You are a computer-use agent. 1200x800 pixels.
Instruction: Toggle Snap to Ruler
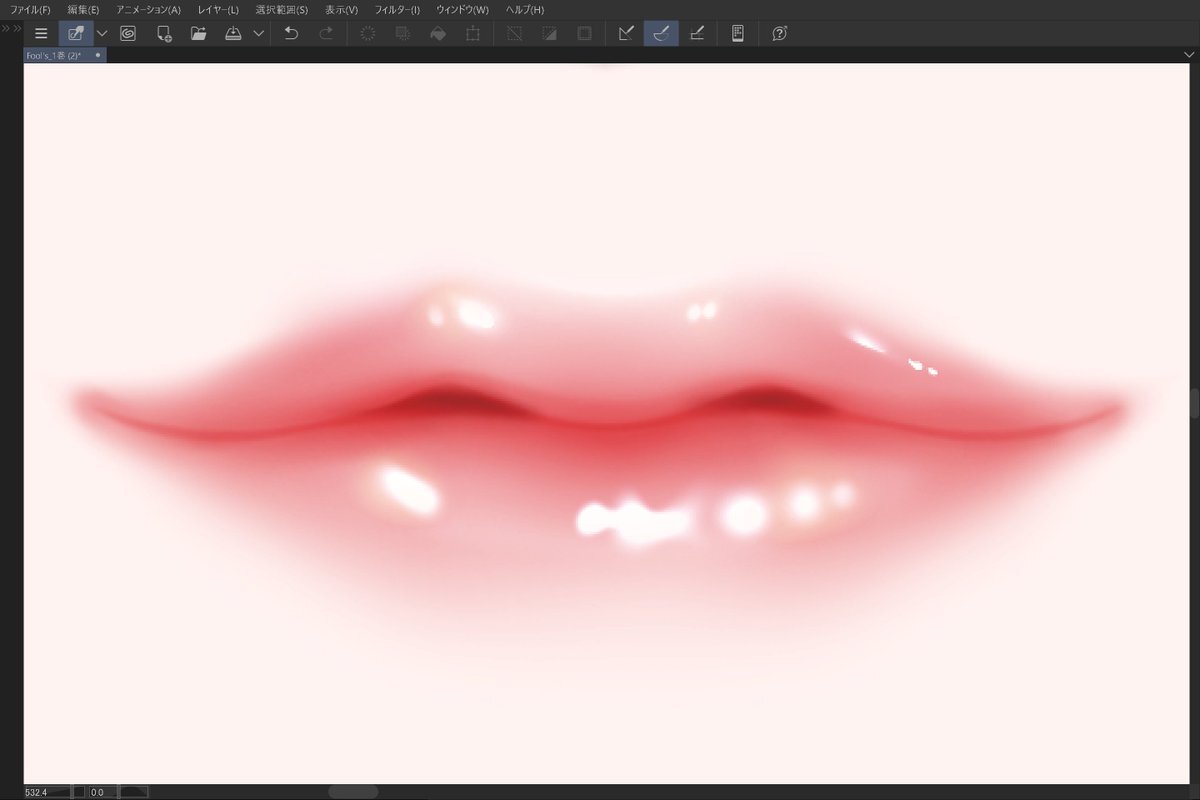tap(626, 33)
